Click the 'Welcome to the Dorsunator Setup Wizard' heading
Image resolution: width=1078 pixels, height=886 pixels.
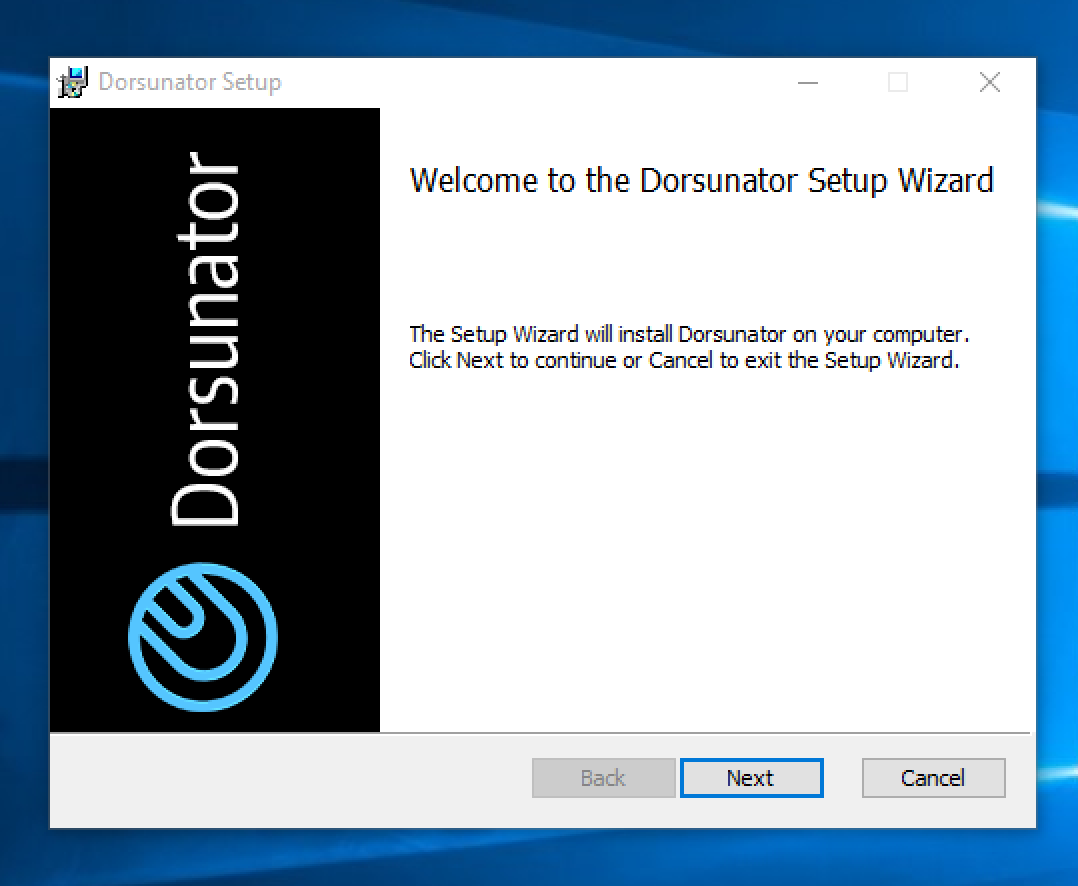701,181
